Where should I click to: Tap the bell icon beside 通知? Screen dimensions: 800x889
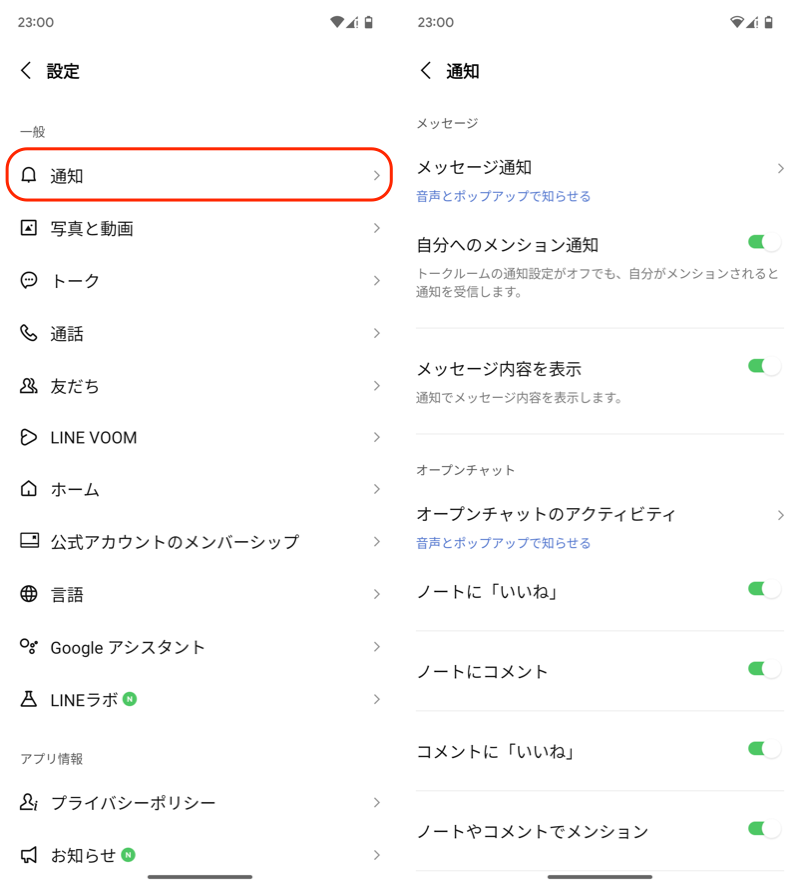click(x=29, y=176)
